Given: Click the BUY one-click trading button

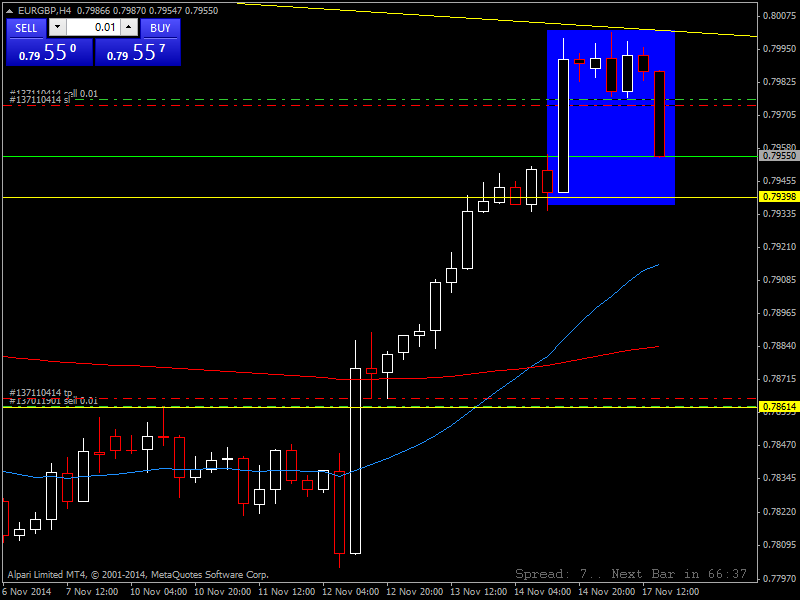Looking at the screenshot, I should coord(160,28).
